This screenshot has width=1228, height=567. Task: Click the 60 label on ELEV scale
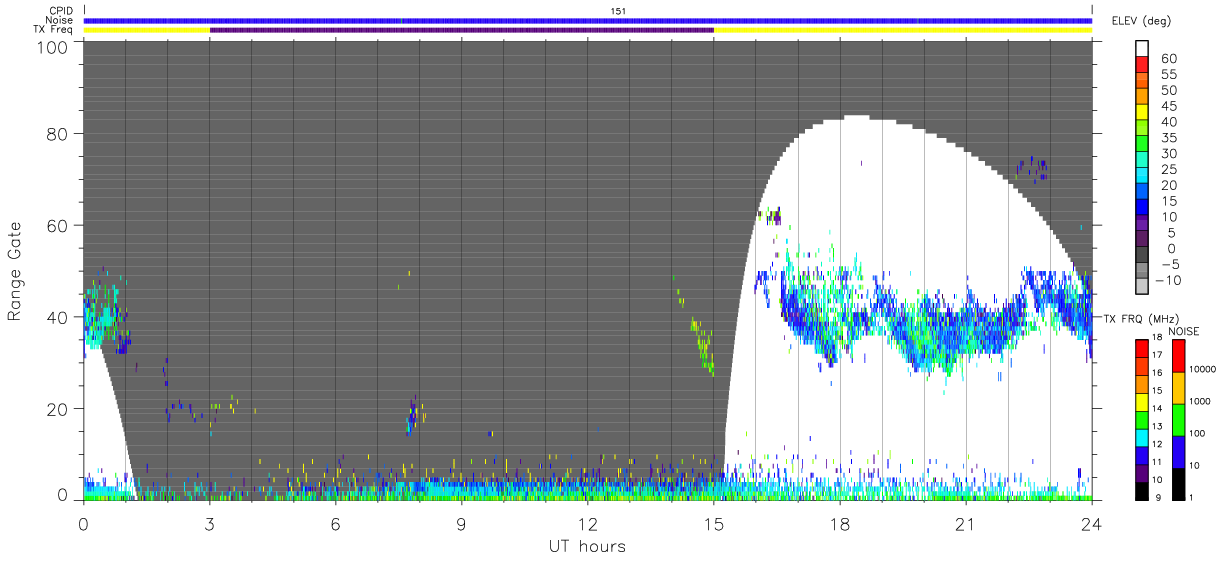[1168, 59]
